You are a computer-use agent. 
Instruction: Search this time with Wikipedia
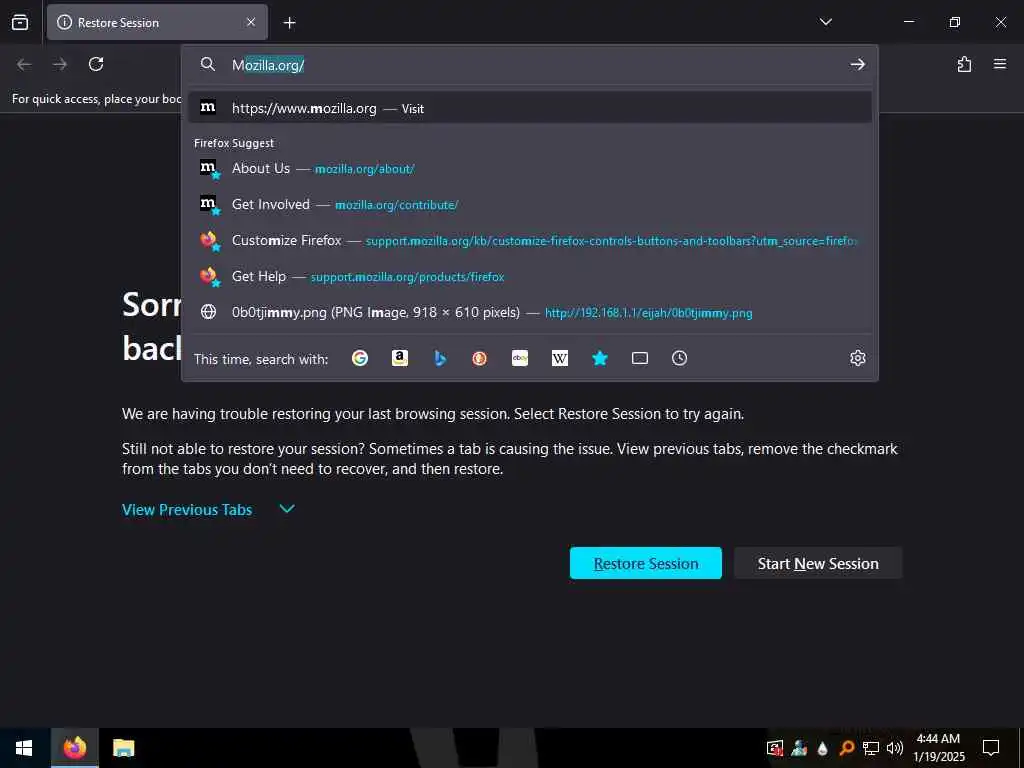(x=560, y=358)
